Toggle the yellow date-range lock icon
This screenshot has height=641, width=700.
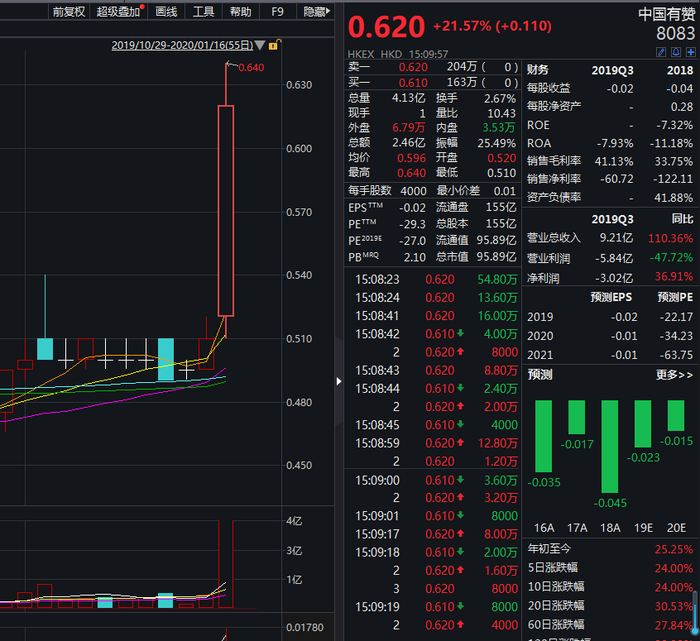pos(273,45)
